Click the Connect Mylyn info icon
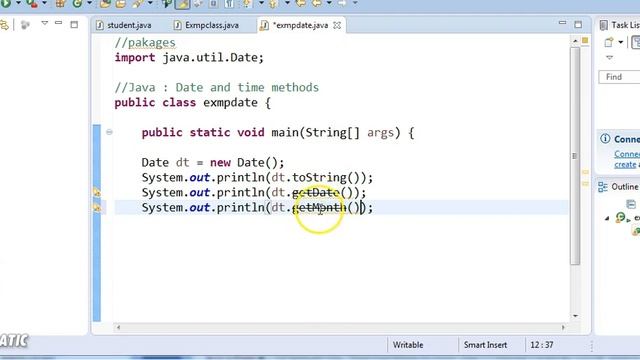The image size is (640, 360). 605,139
